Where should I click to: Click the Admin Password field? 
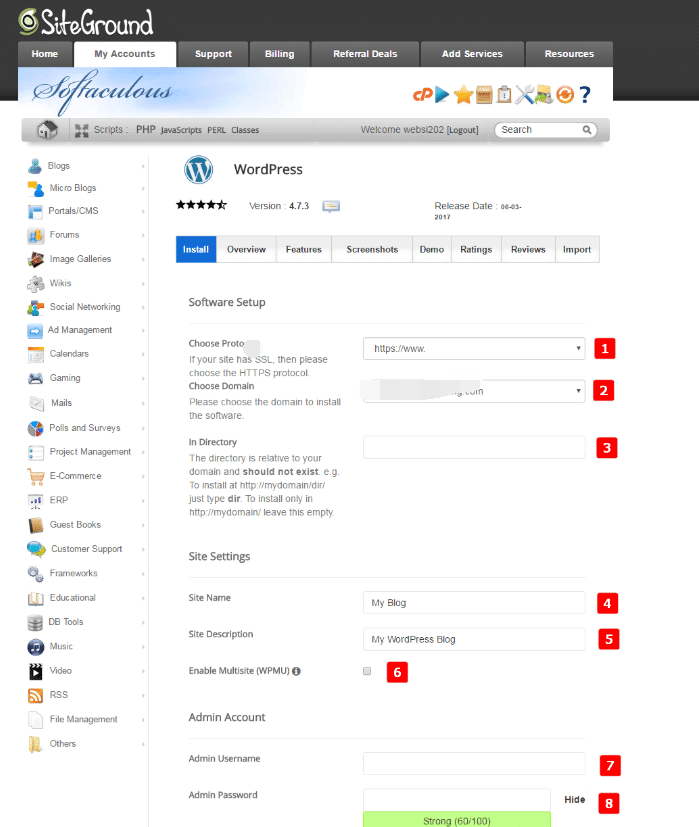(457, 800)
